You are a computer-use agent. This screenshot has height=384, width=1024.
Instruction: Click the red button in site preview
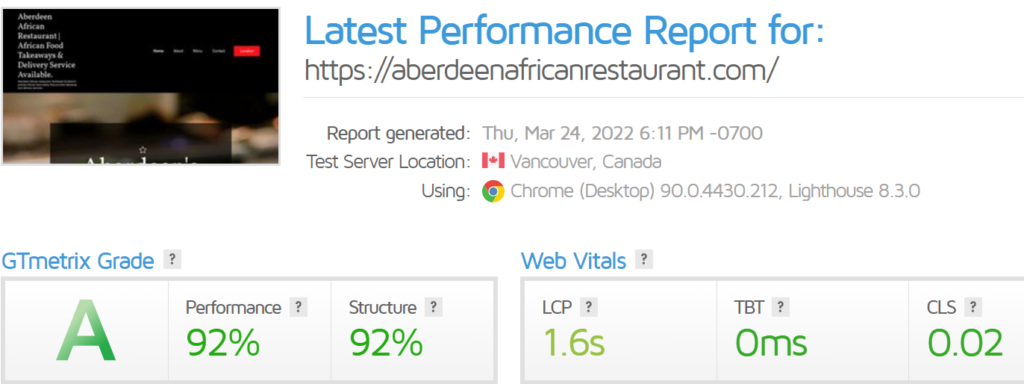click(247, 51)
